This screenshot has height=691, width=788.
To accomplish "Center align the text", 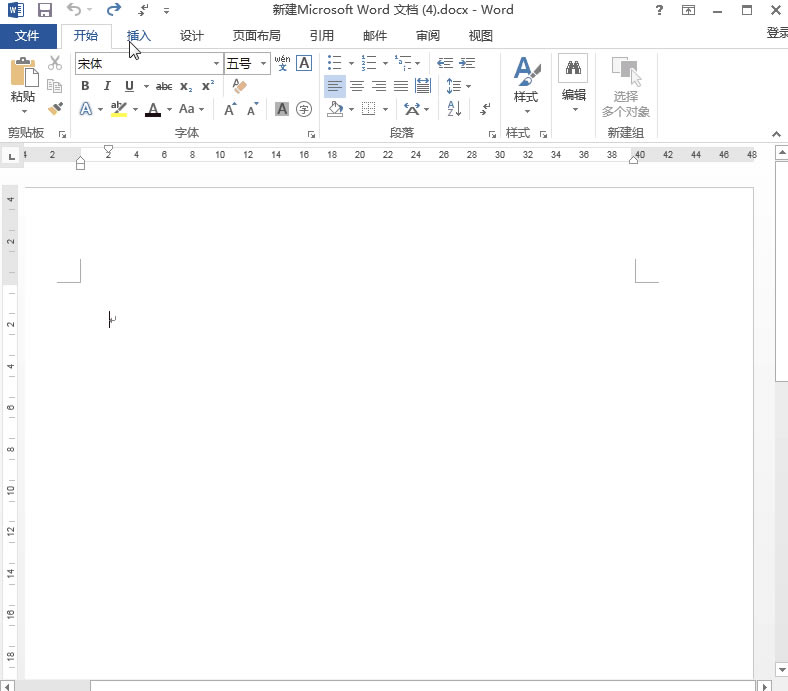I will [x=357, y=86].
